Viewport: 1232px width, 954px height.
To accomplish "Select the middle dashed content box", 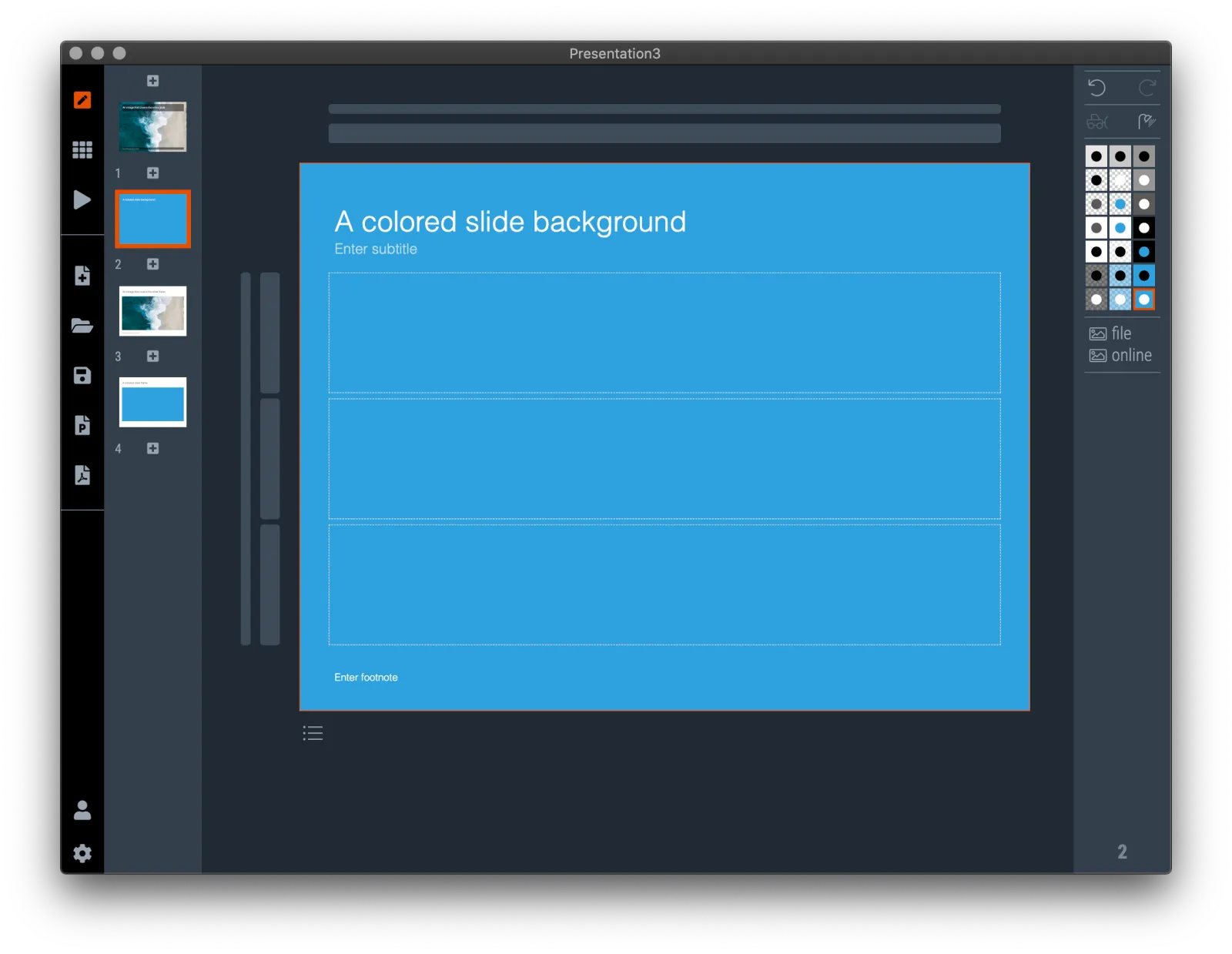I will (x=665, y=458).
